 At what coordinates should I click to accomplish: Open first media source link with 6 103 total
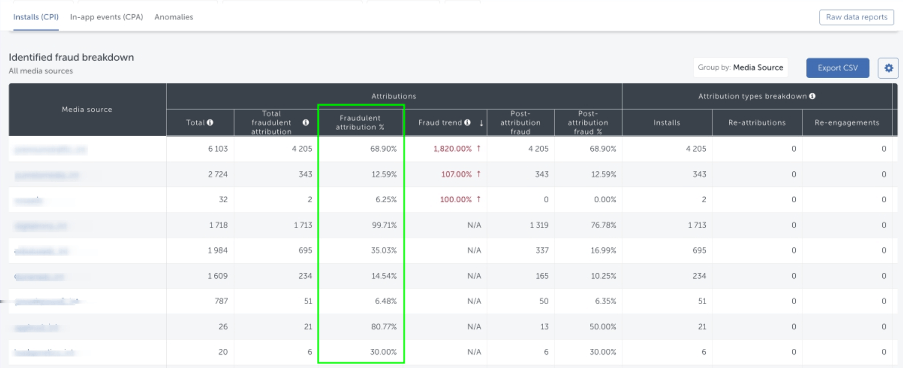point(51,149)
